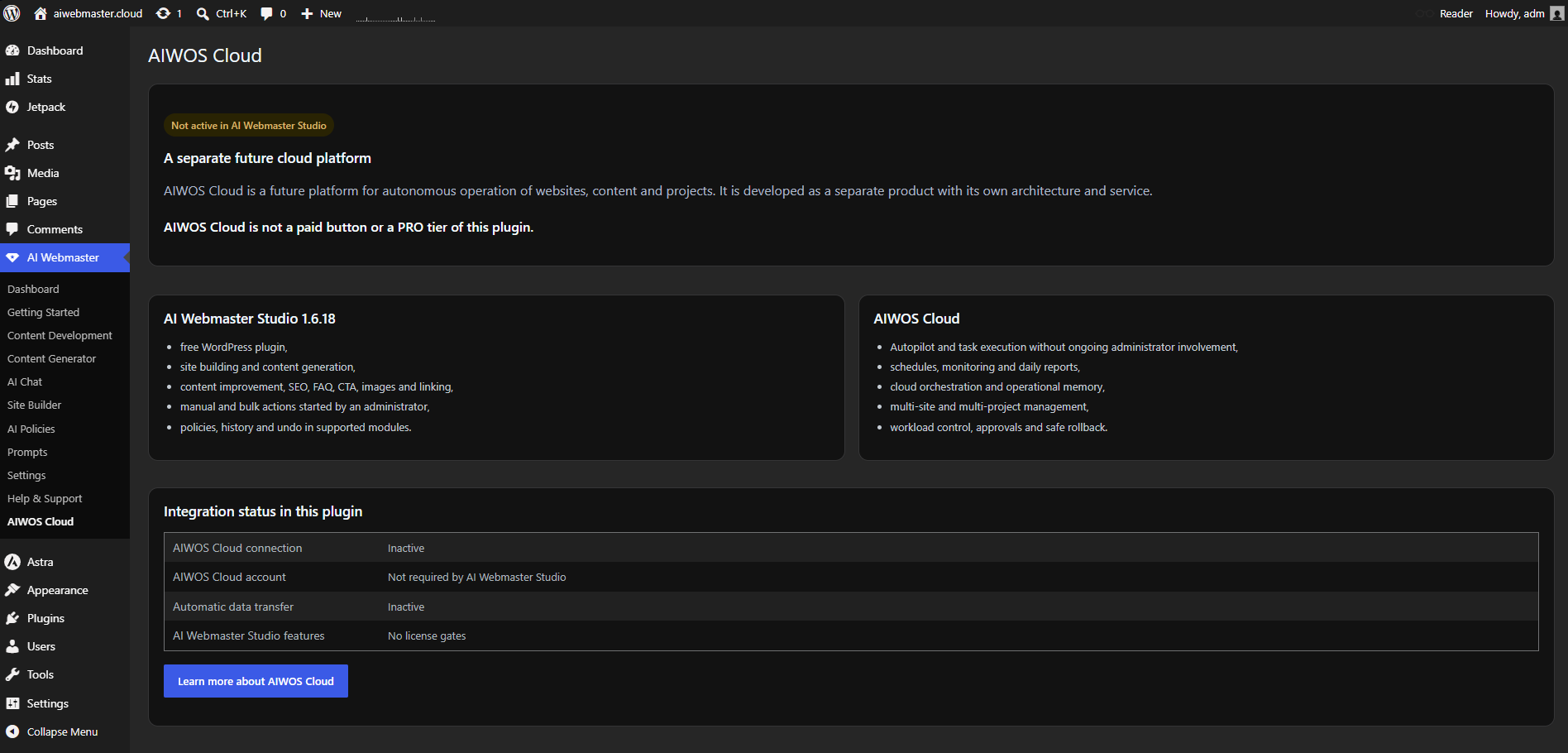The width and height of the screenshot is (1568, 753).
Task: Click the Integration status in this plugin heading
Action: (263, 511)
